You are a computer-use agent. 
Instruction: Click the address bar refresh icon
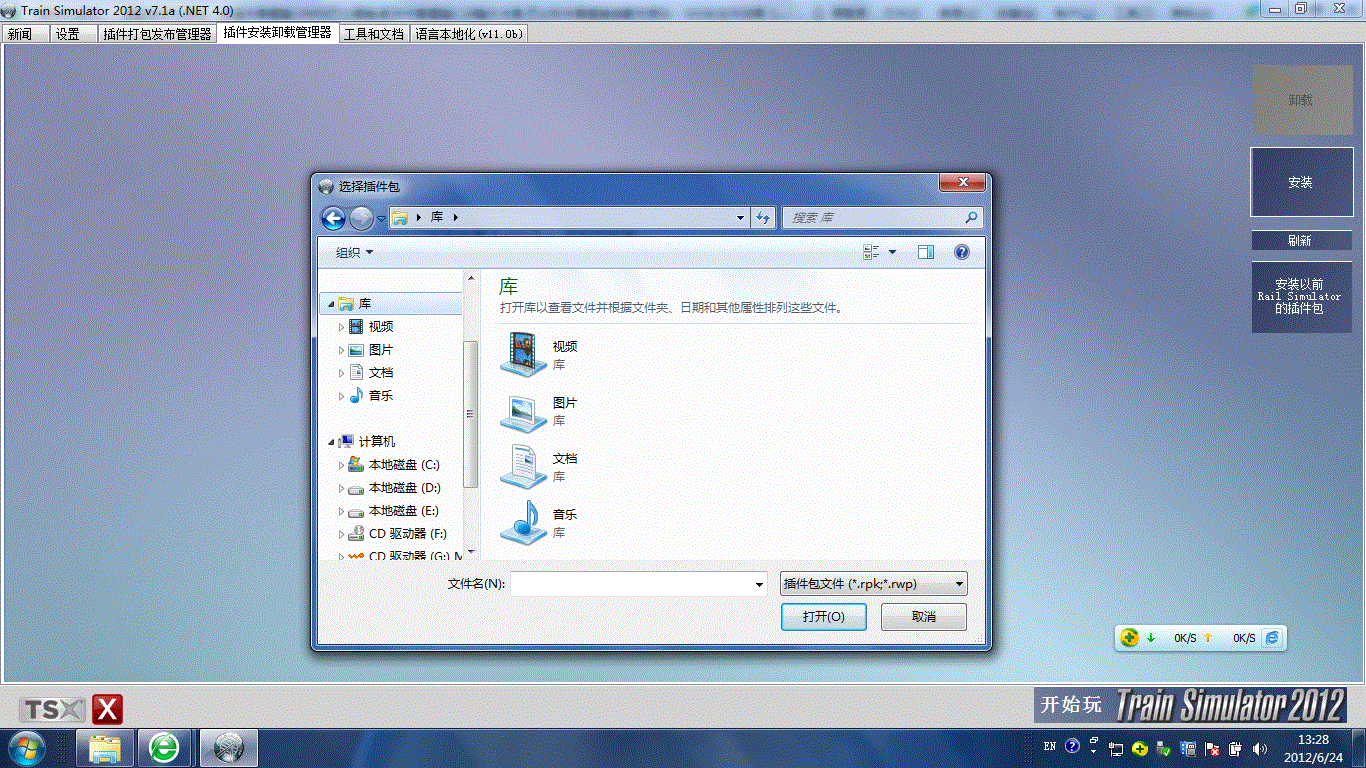coord(763,218)
